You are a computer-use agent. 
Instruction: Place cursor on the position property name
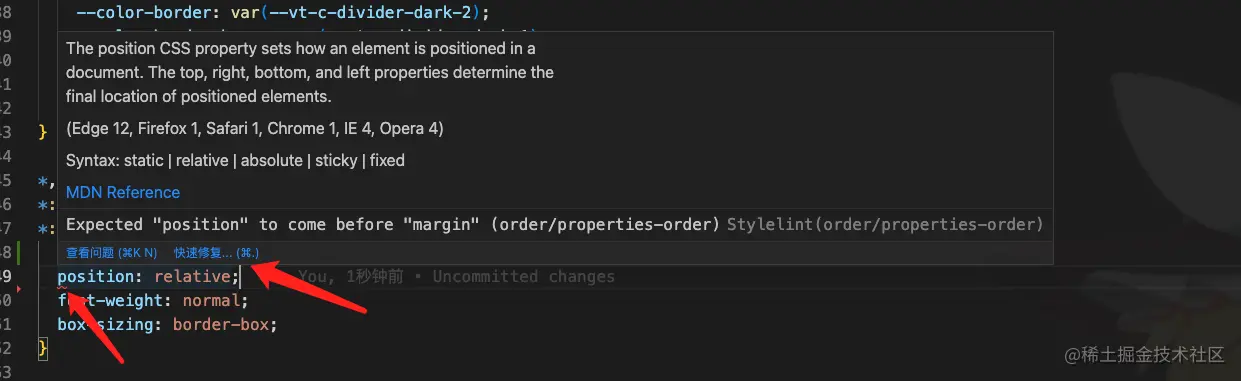point(100,277)
